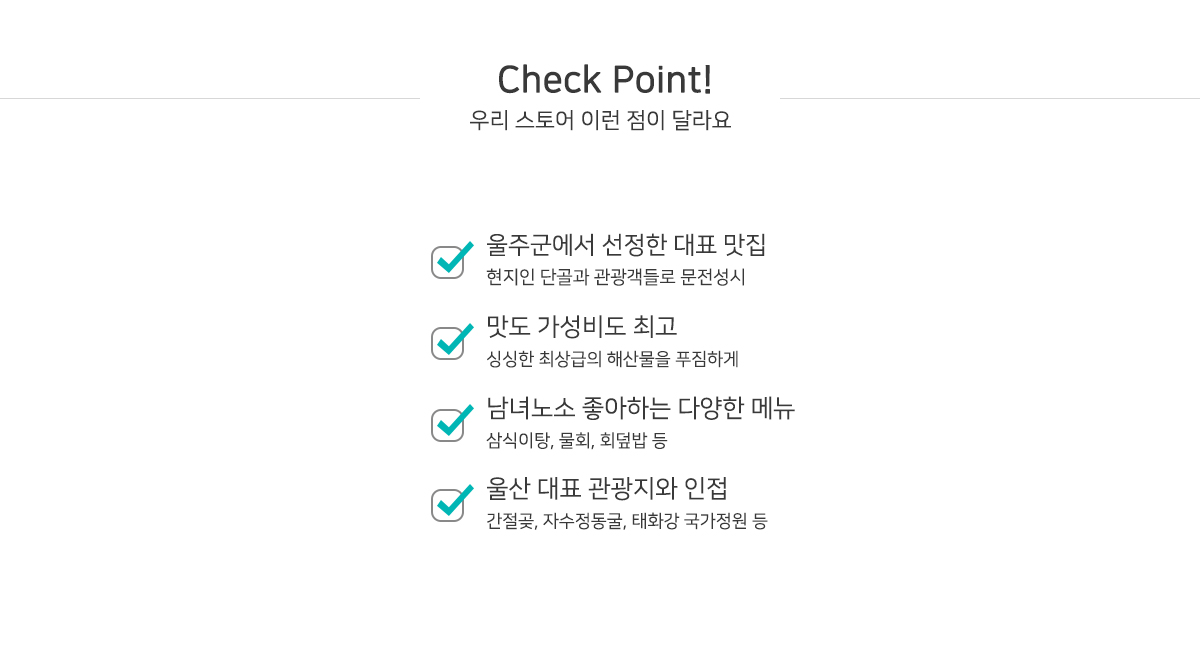Select the subtitle 우리 스토어 이런 점이 달라요
This screenshot has height=650, width=1200.
pos(600,120)
